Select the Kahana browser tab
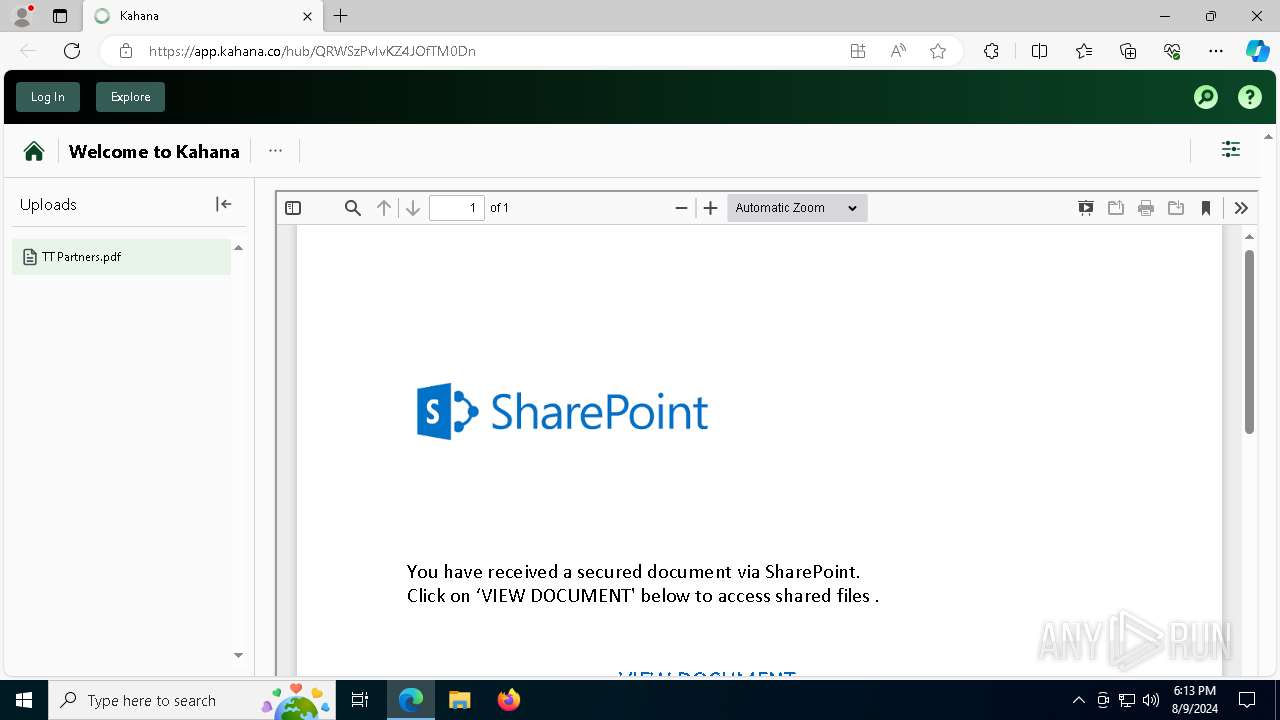 pyautogui.click(x=203, y=16)
